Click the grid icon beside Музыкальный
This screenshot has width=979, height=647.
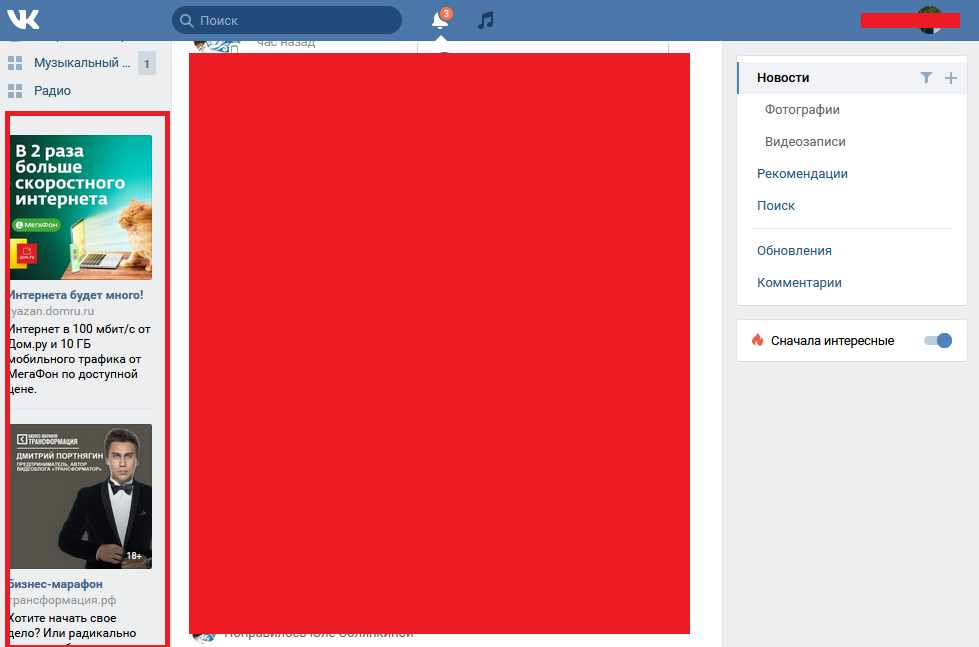[15, 63]
